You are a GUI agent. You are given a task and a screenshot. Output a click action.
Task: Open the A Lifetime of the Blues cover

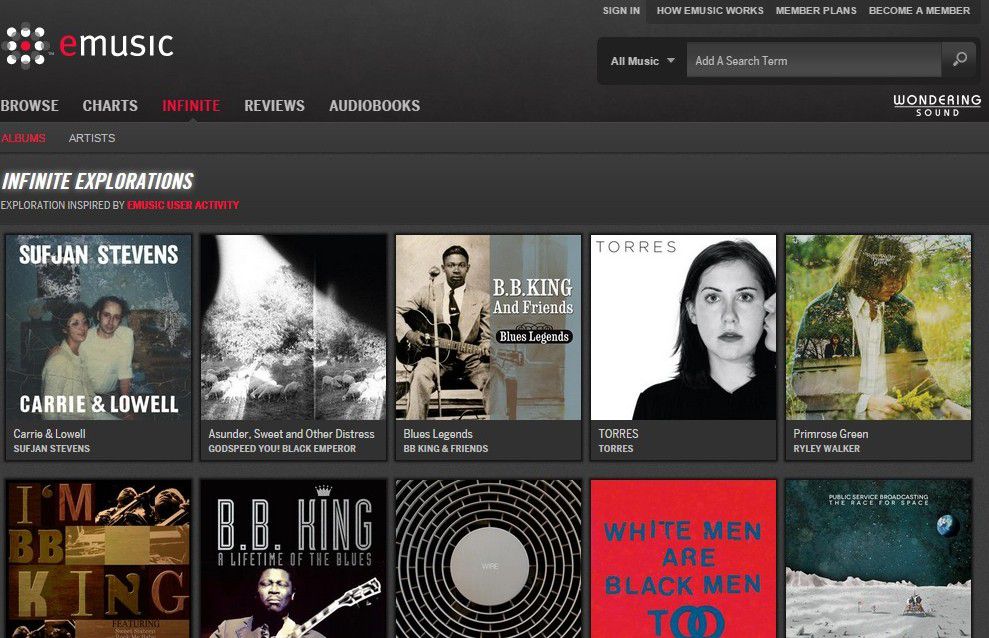pos(293,559)
